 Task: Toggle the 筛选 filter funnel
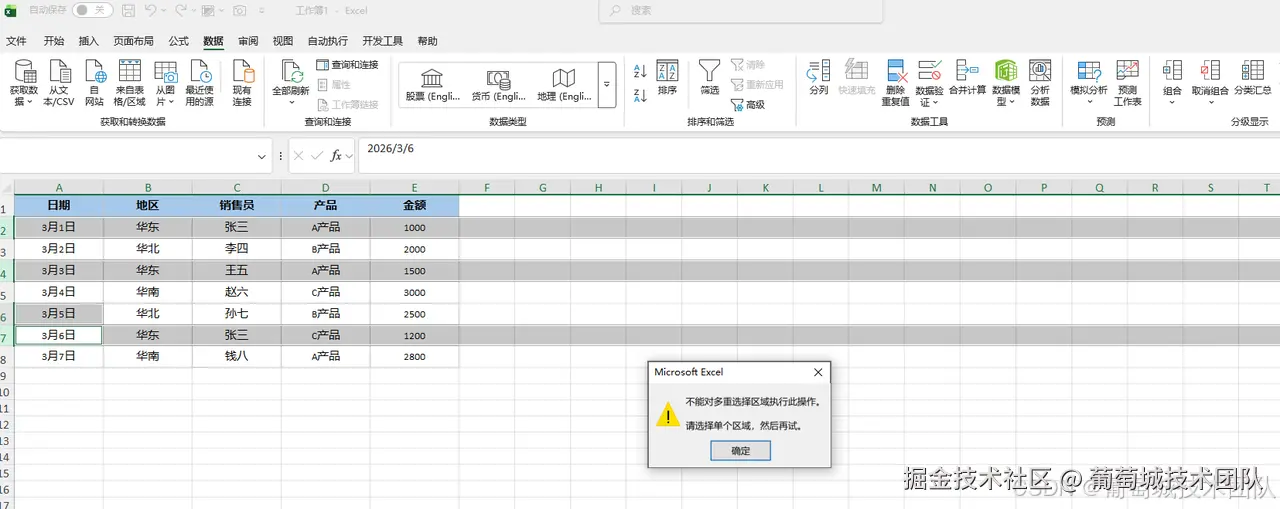(709, 78)
